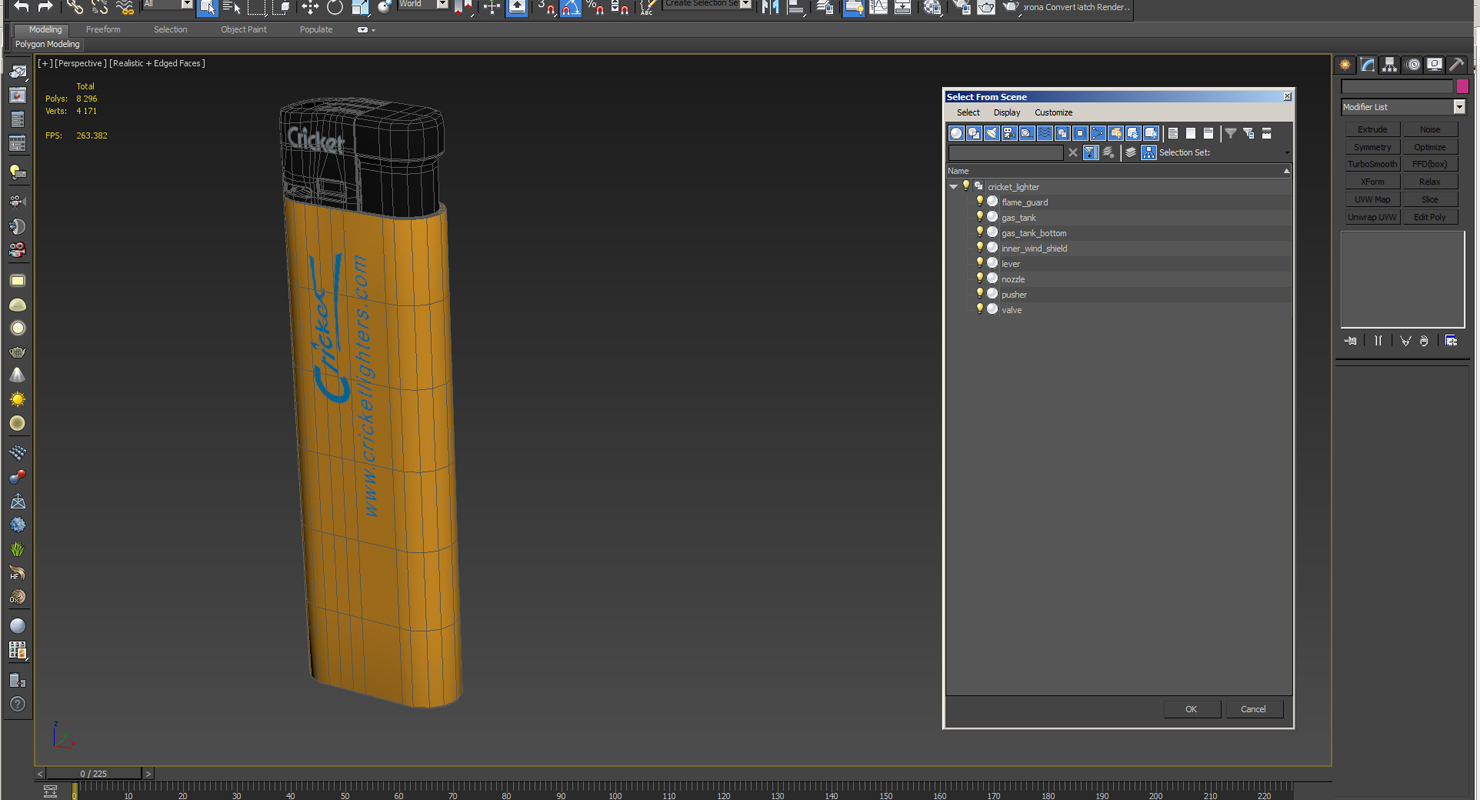
Task: Click Configure Modifier Sets icon
Action: pyautogui.click(x=1451, y=341)
